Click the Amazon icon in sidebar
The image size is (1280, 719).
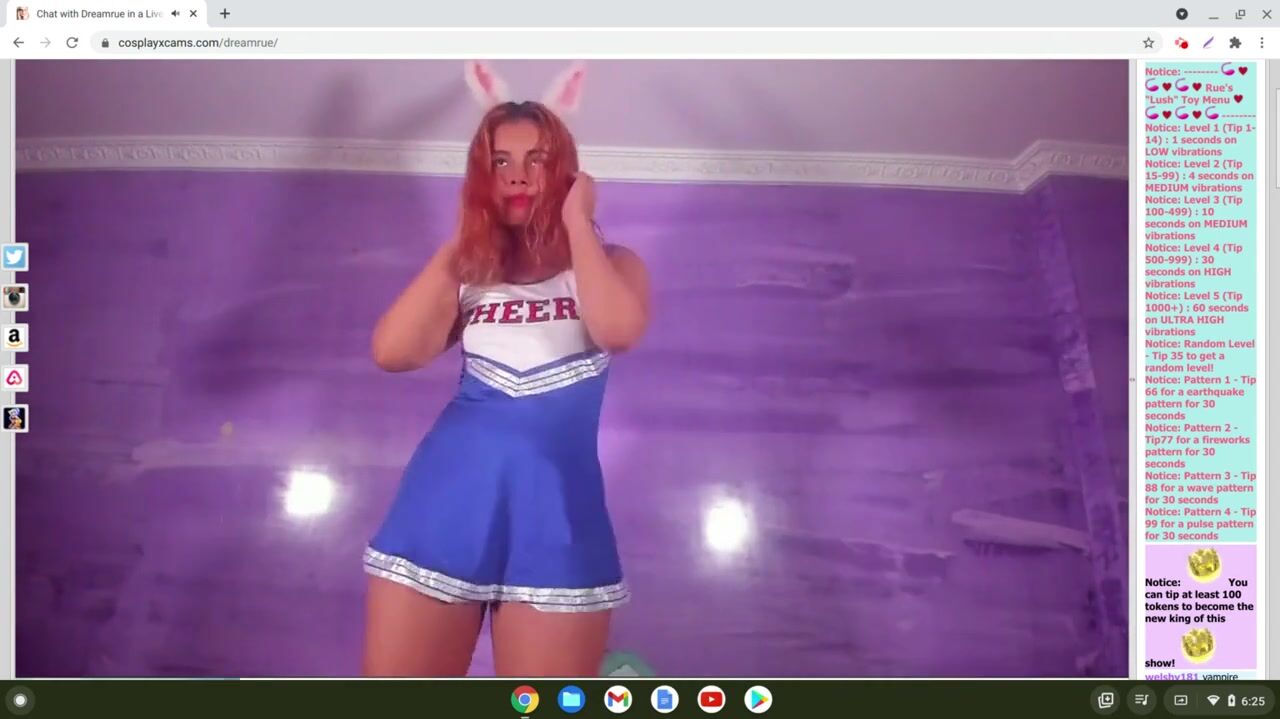pos(14,338)
